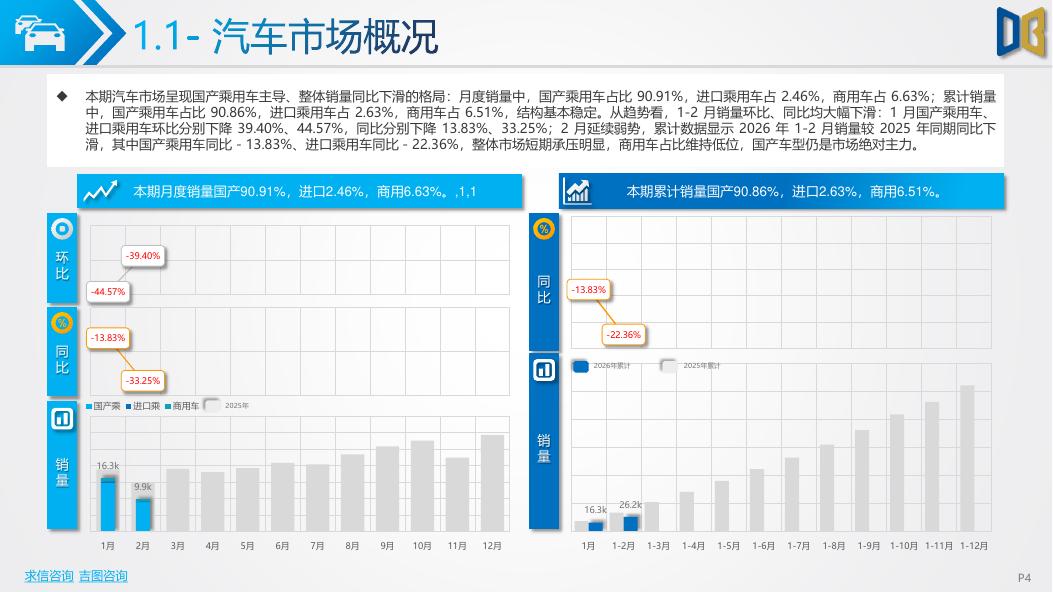
Task: Click the car icon in the title banner
Action: pyautogui.click(x=40, y=34)
